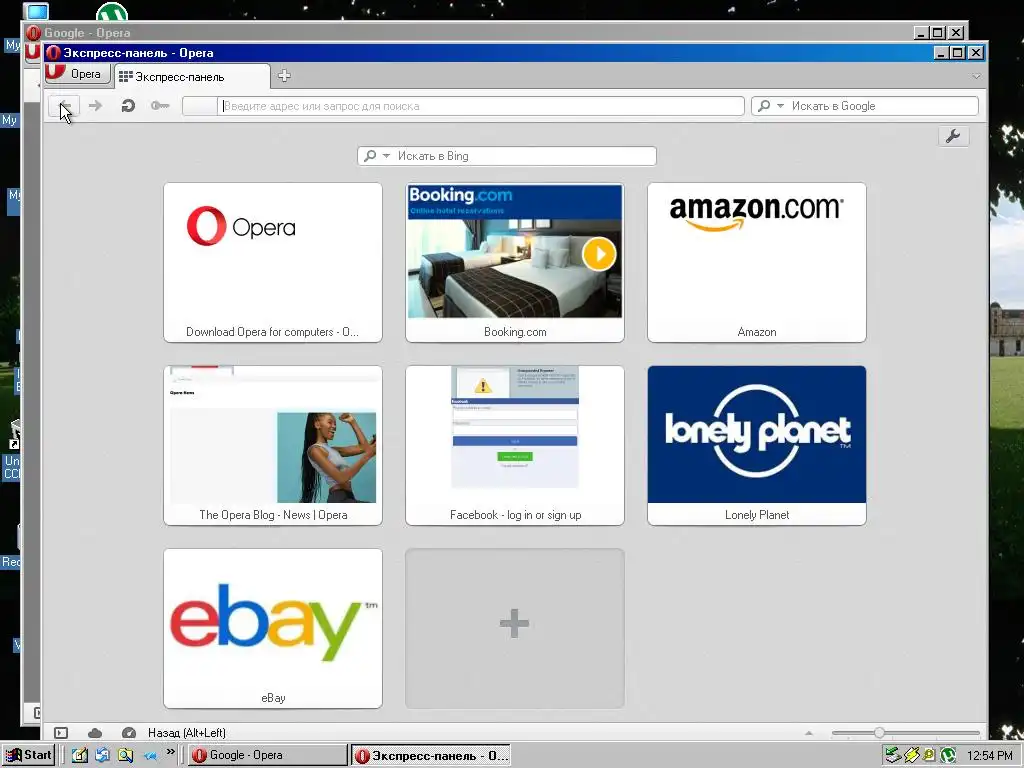Expand the Bing search engine dropdown arrow

tap(386, 156)
